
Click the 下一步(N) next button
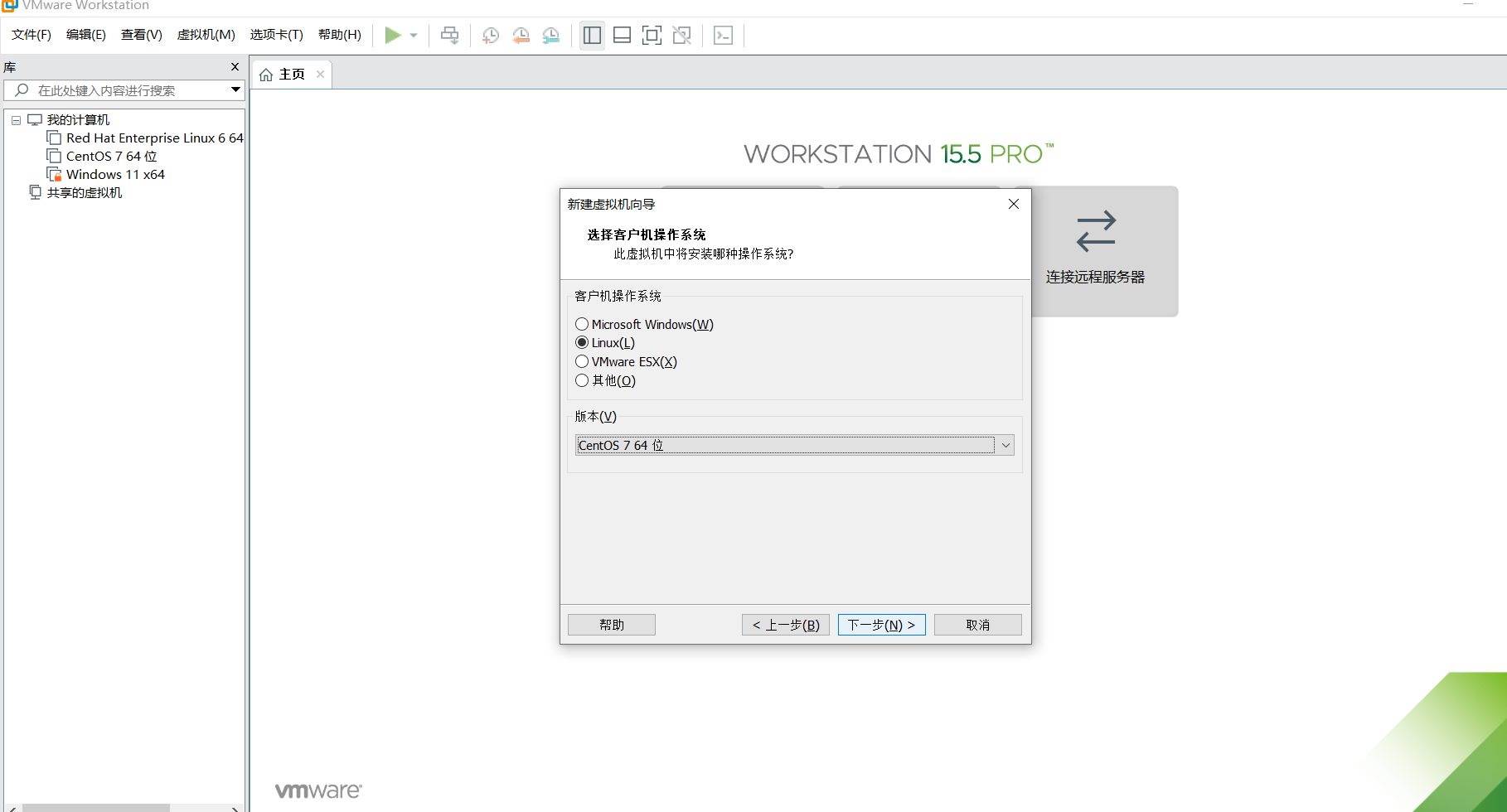[x=882, y=625]
